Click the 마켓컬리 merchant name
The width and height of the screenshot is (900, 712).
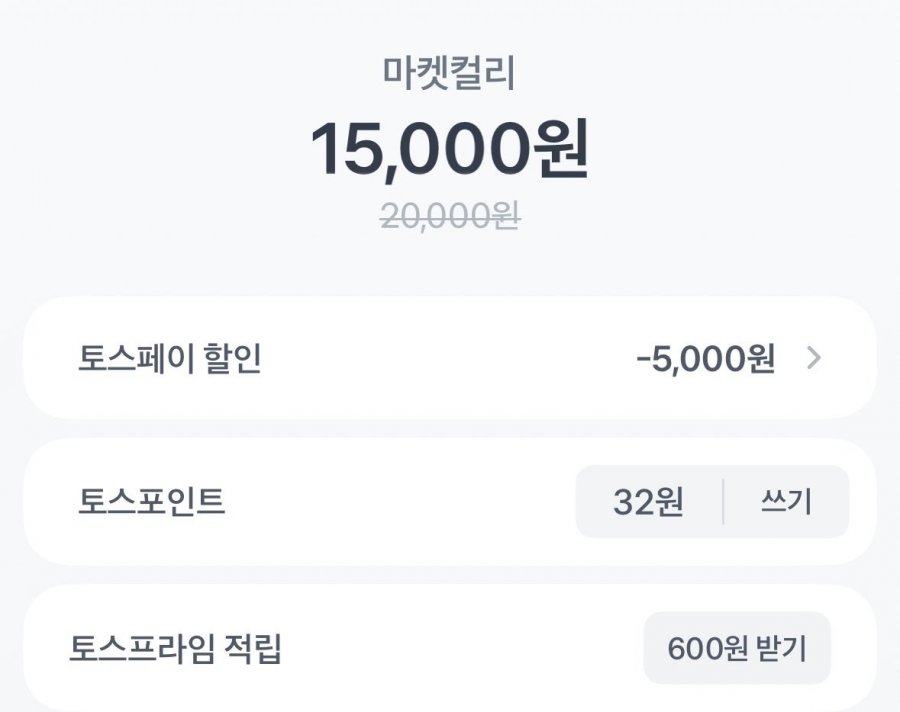449,74
